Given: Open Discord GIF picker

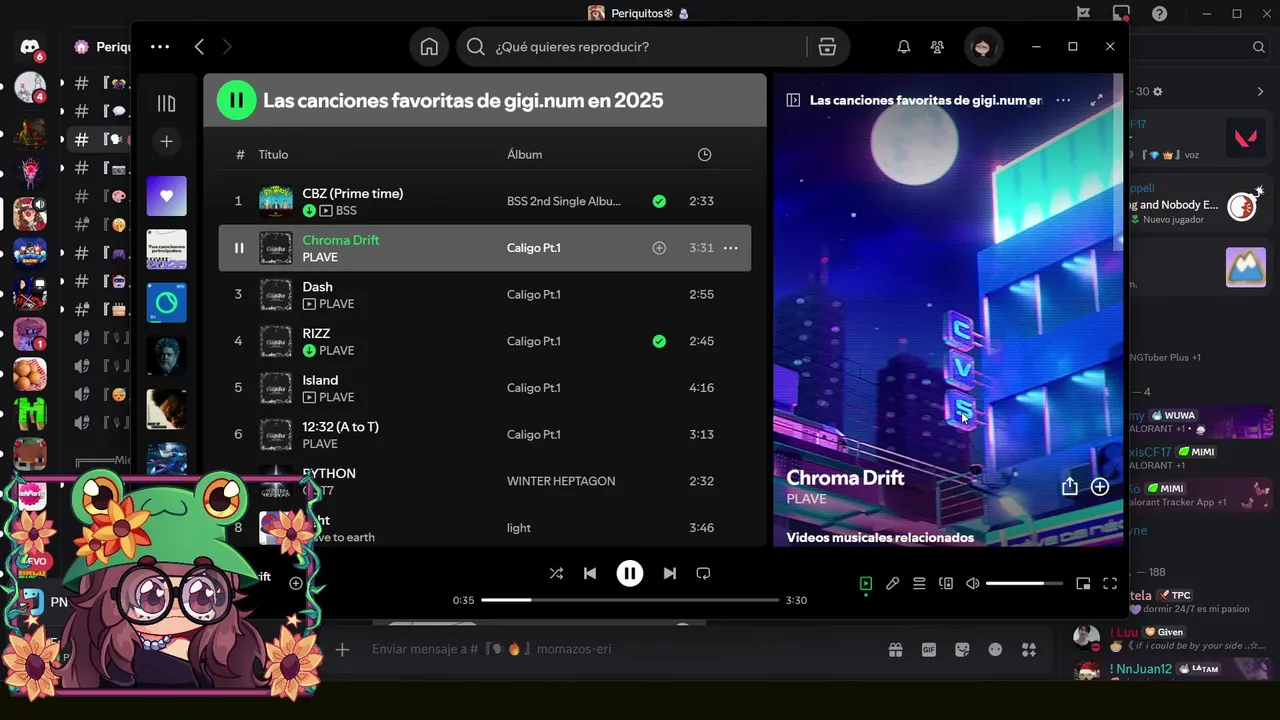Looking at the screenshot, I should (929, 649).
